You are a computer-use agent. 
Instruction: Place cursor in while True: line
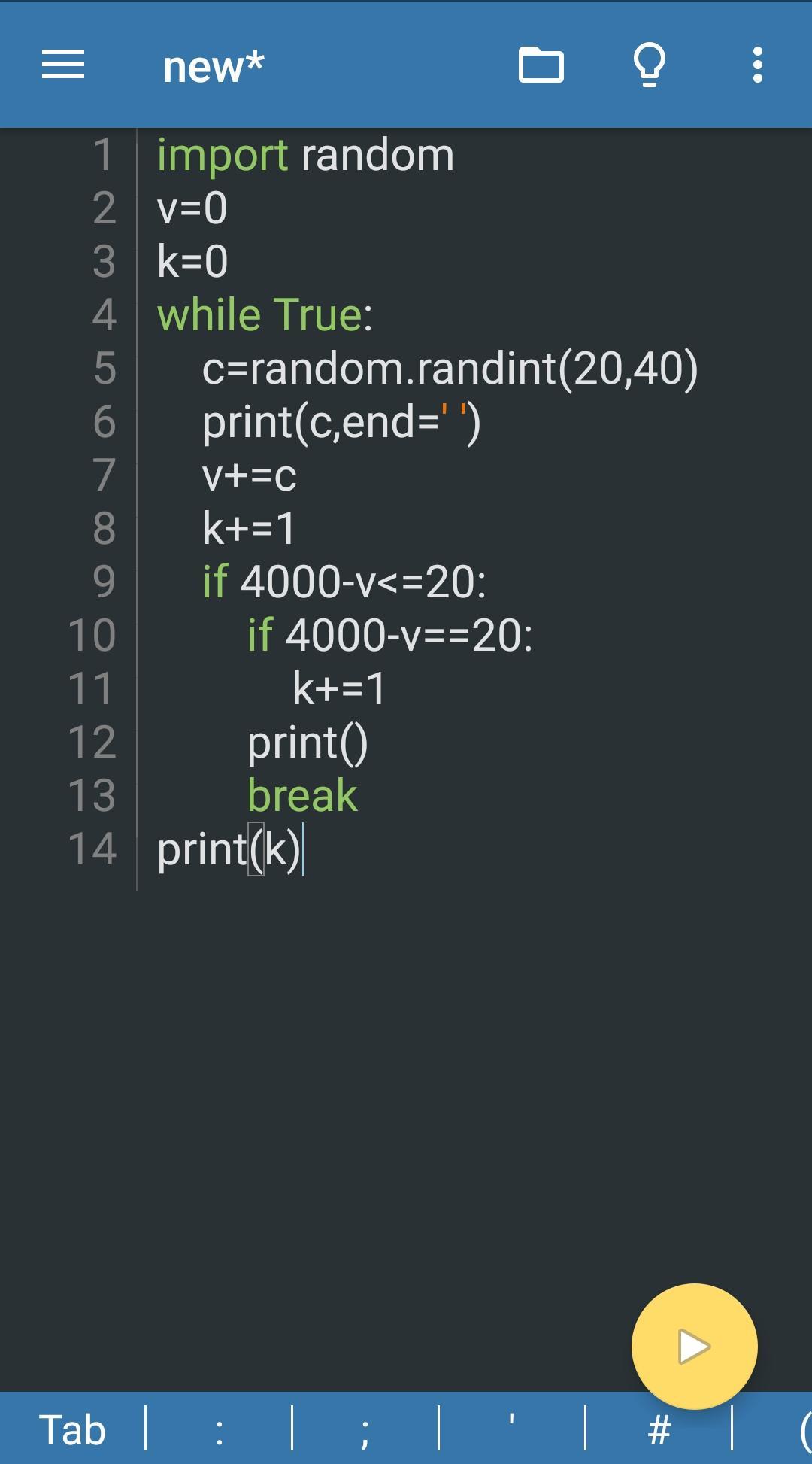point(265,314)
